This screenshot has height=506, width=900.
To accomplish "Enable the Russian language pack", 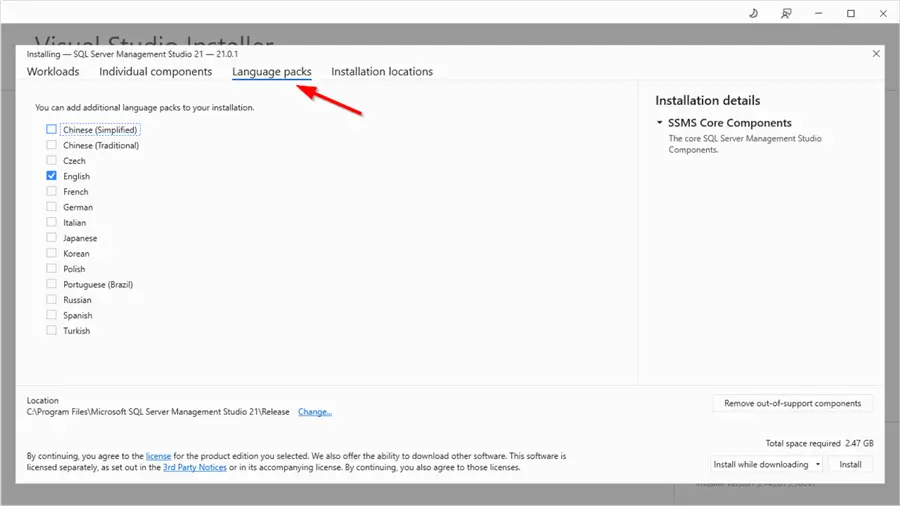I will (52, 300).
